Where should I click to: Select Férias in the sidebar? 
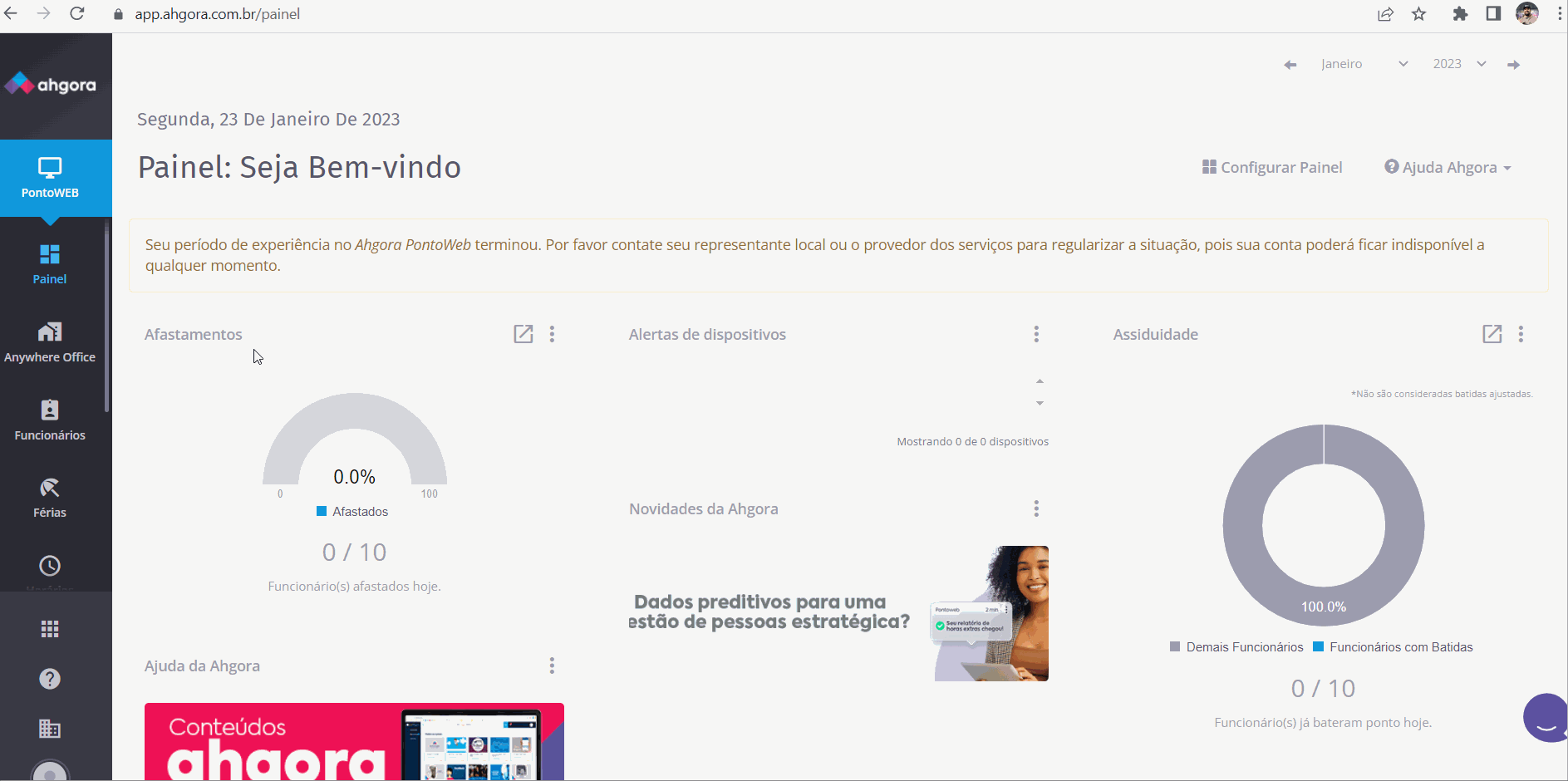pyautogui.click(x=49, y=497)
